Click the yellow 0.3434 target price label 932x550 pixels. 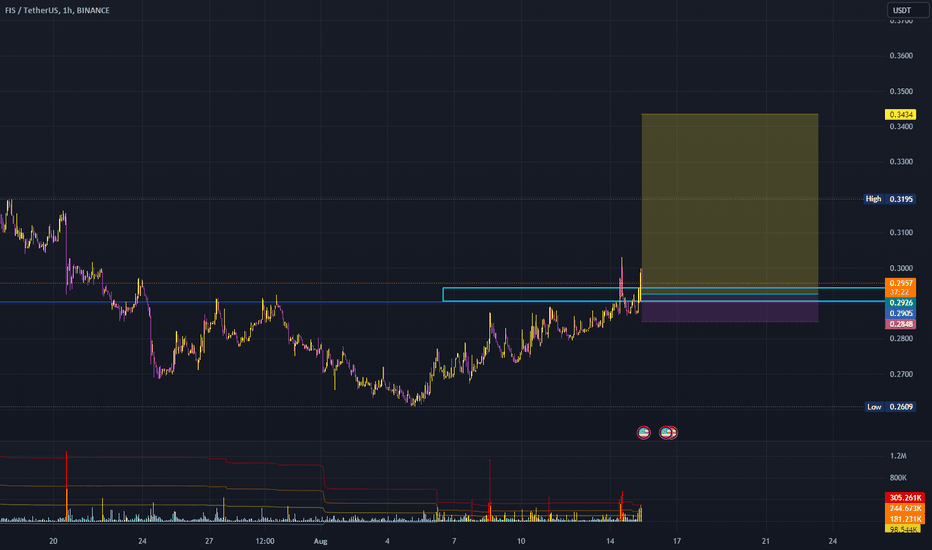(900, 114)
